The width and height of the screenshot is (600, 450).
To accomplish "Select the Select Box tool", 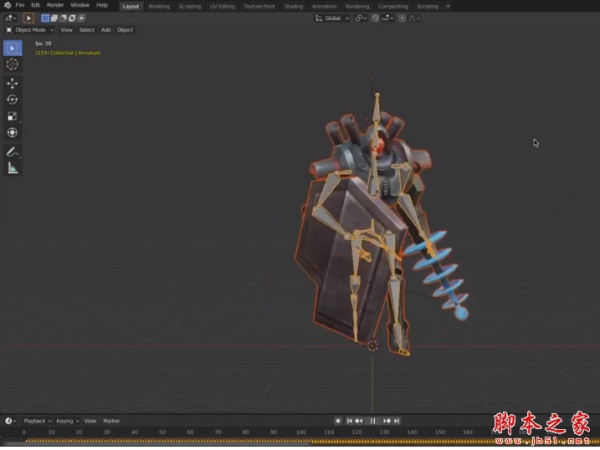I will click(12, 47).
